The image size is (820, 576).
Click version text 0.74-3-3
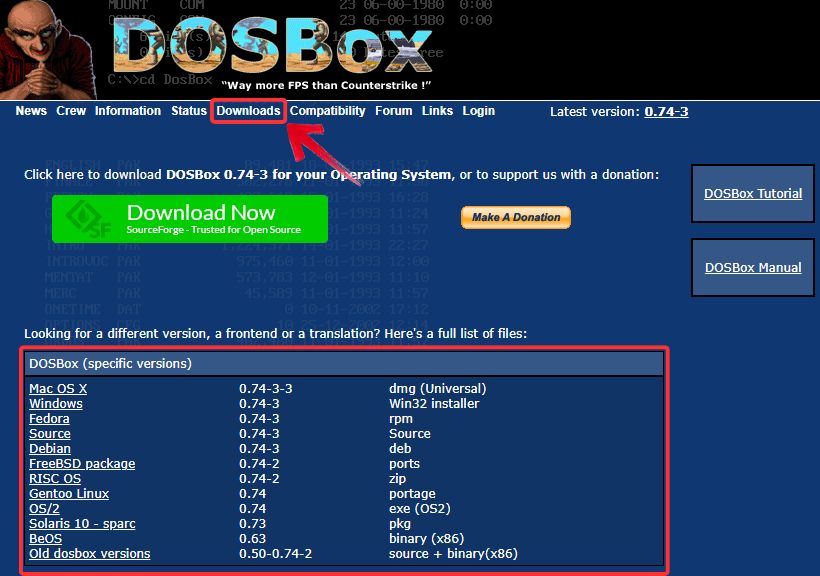(266, 389)
